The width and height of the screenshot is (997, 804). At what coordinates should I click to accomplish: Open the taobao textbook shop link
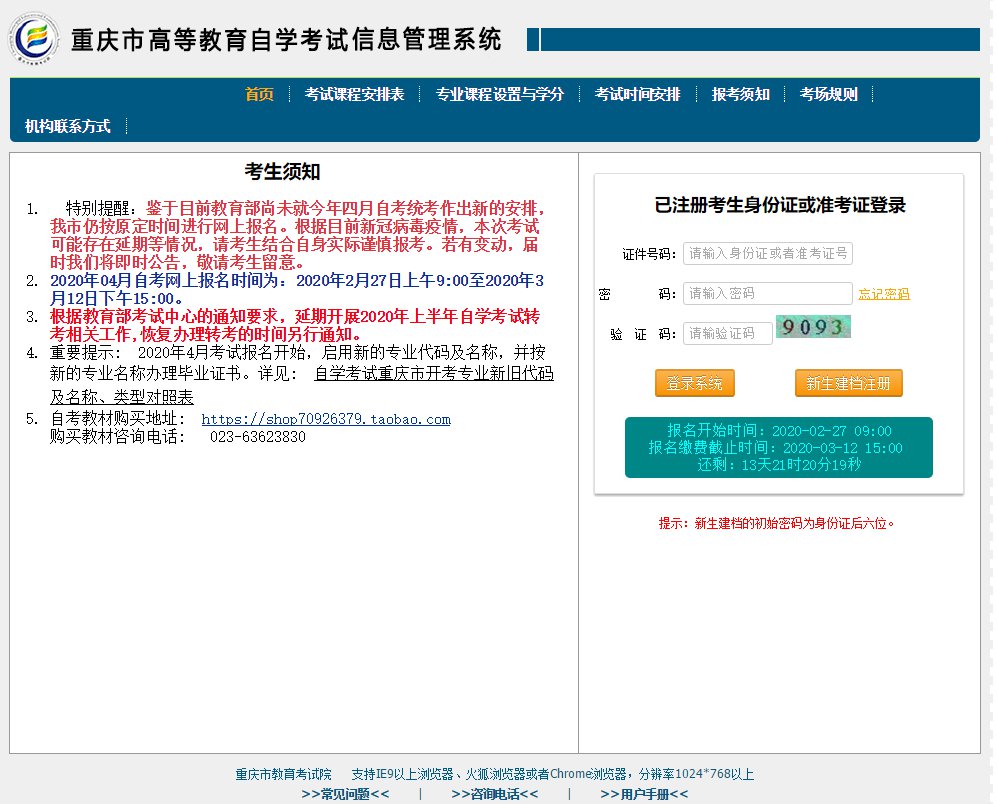click(x=326, y=419)
